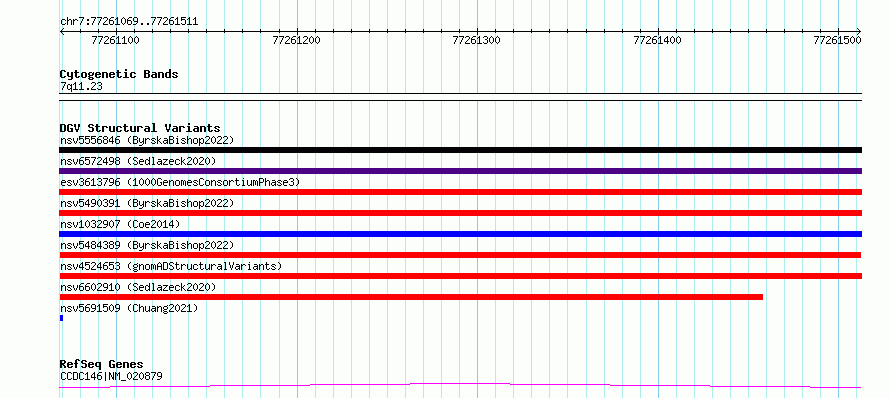Open the nsv6572498 (Sedlazeck2020) label

138,161
